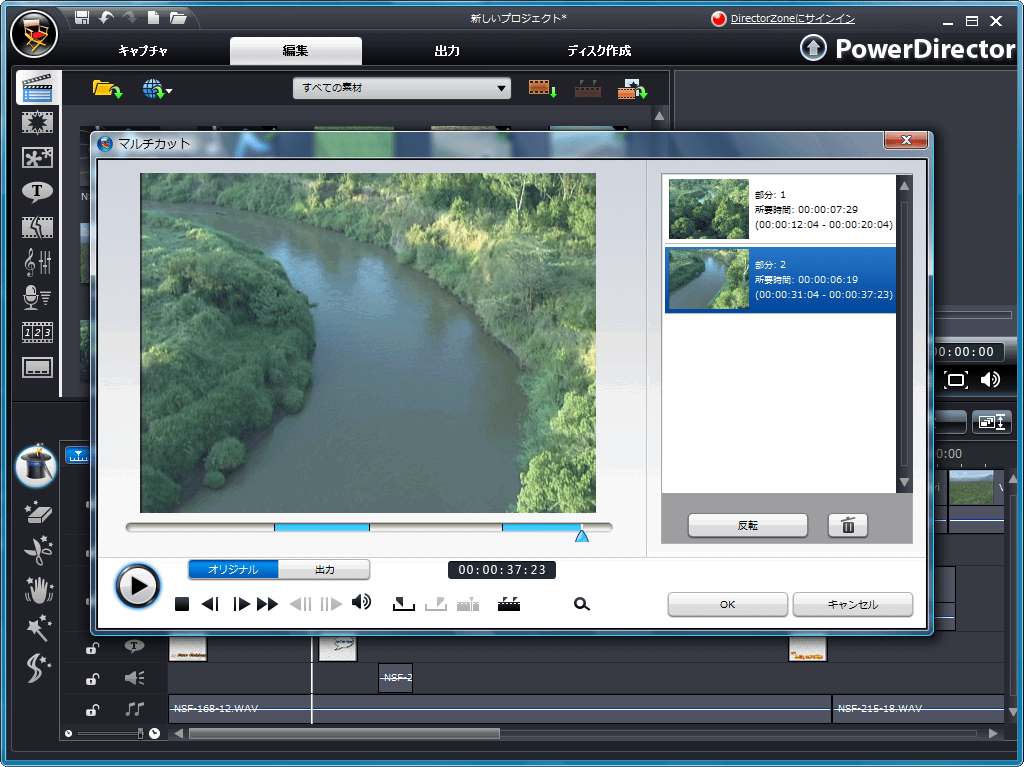Viewport: 1024px width, 767px height.
Task: Open the Title Room speech-bubble T icon
Action: coord(37,191)
